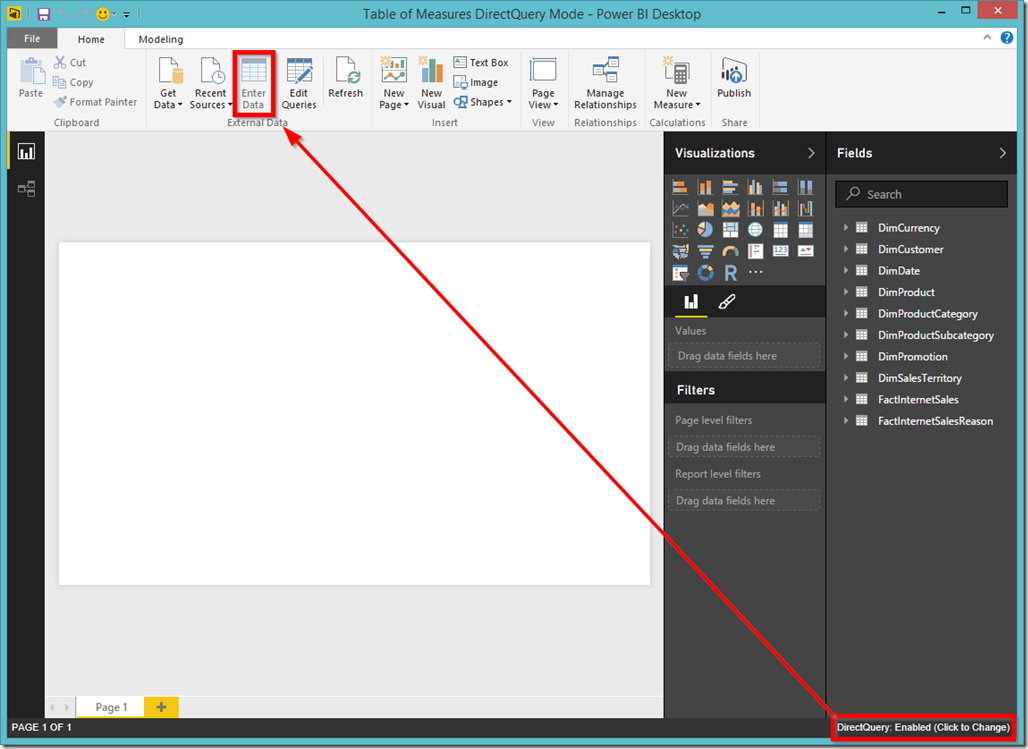
Task: Open the Fields well tab in Visualizations
Action: [691, 302]
